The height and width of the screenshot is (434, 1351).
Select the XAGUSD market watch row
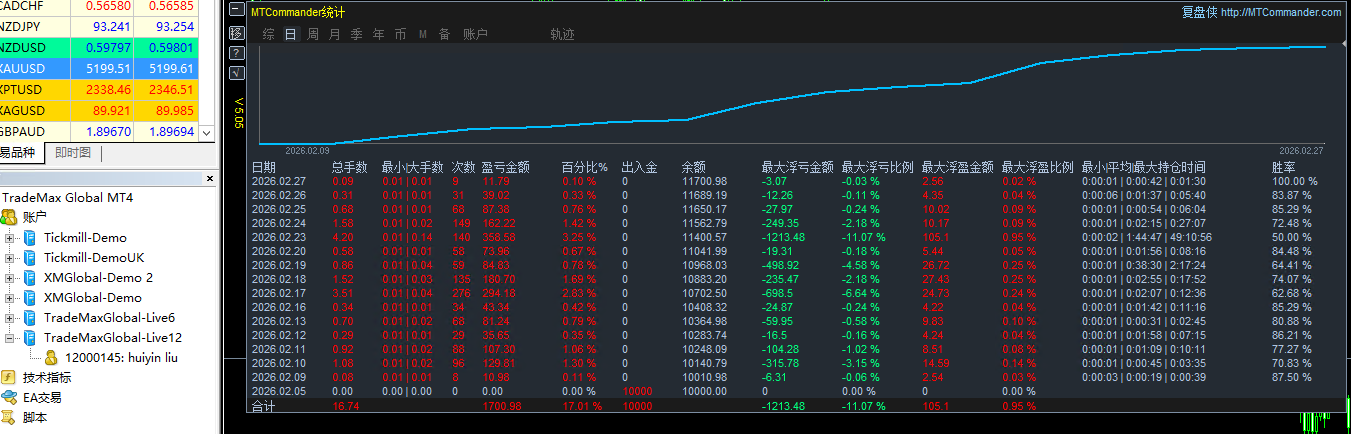pyautogui.click(x=100, y=111)
